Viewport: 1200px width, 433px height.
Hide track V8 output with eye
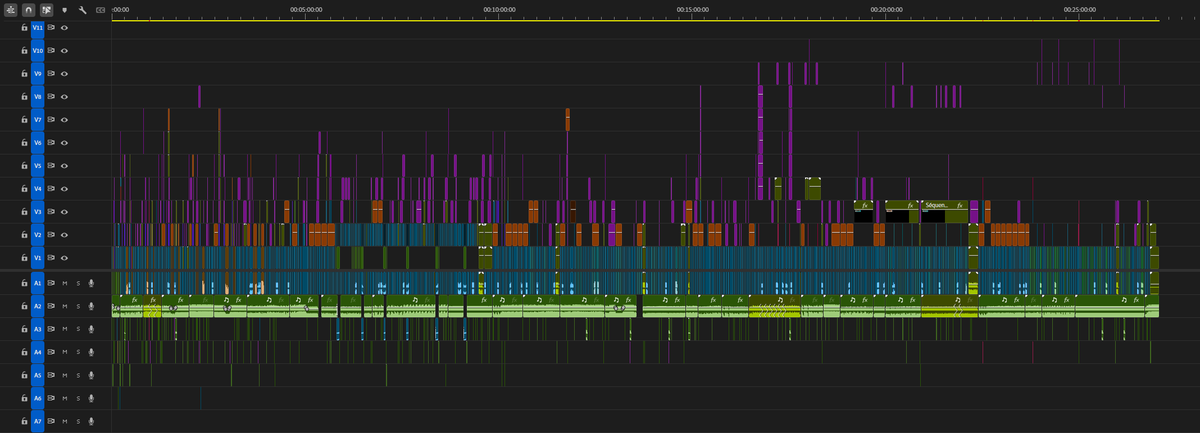tap(64, 96)
